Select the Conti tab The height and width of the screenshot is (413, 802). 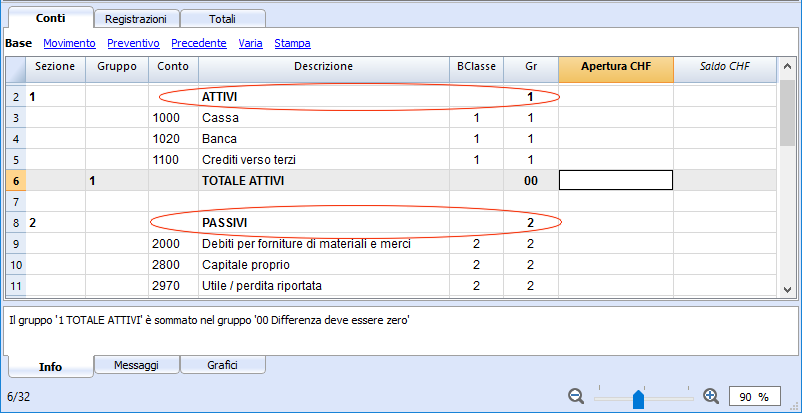[x=51, y=18]
